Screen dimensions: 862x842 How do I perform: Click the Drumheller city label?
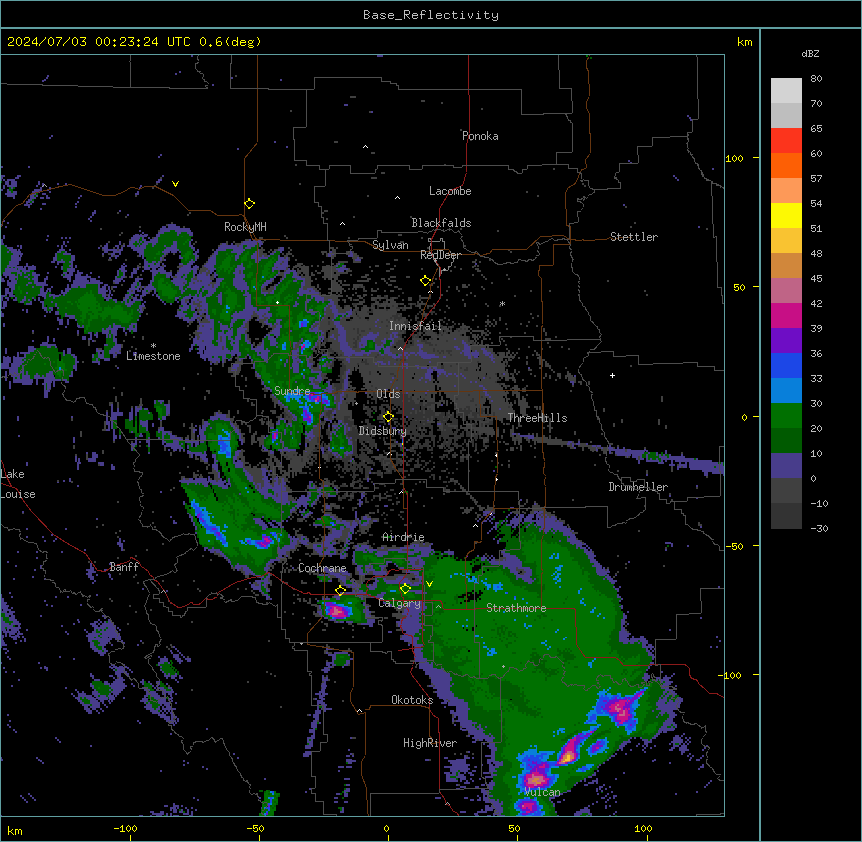638,487
